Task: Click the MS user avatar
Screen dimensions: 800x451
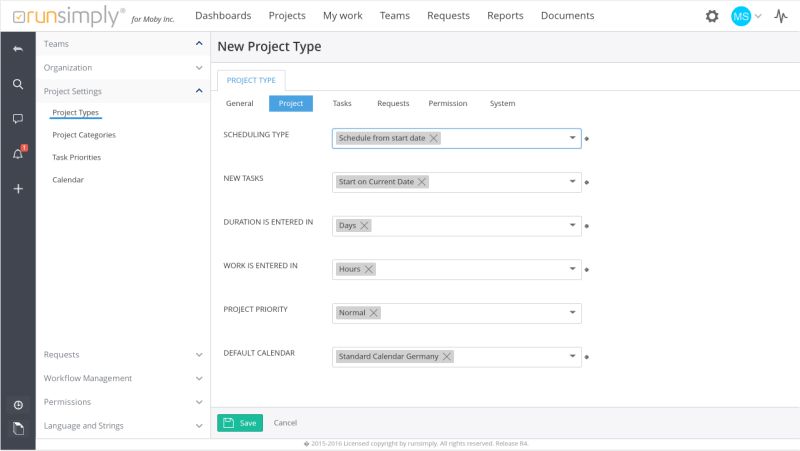Action: 740,16
